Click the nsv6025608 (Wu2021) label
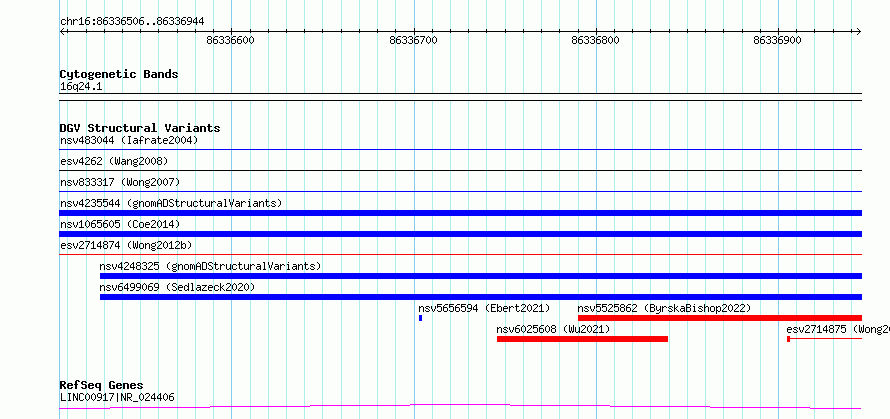The width and height of the screenshot is (890, 419). [553, 329]
